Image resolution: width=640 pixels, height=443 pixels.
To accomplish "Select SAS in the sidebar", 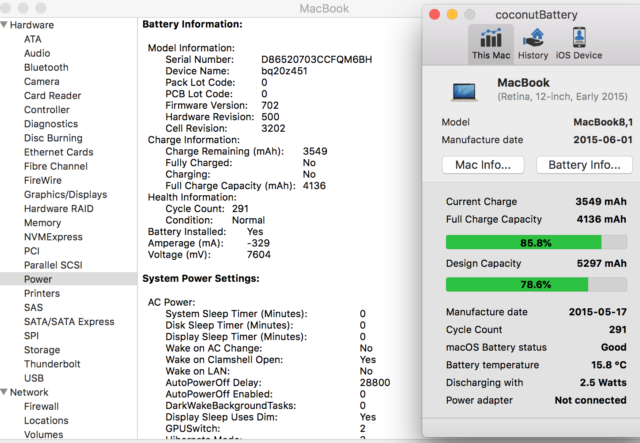I will click(x=33, y=307).
